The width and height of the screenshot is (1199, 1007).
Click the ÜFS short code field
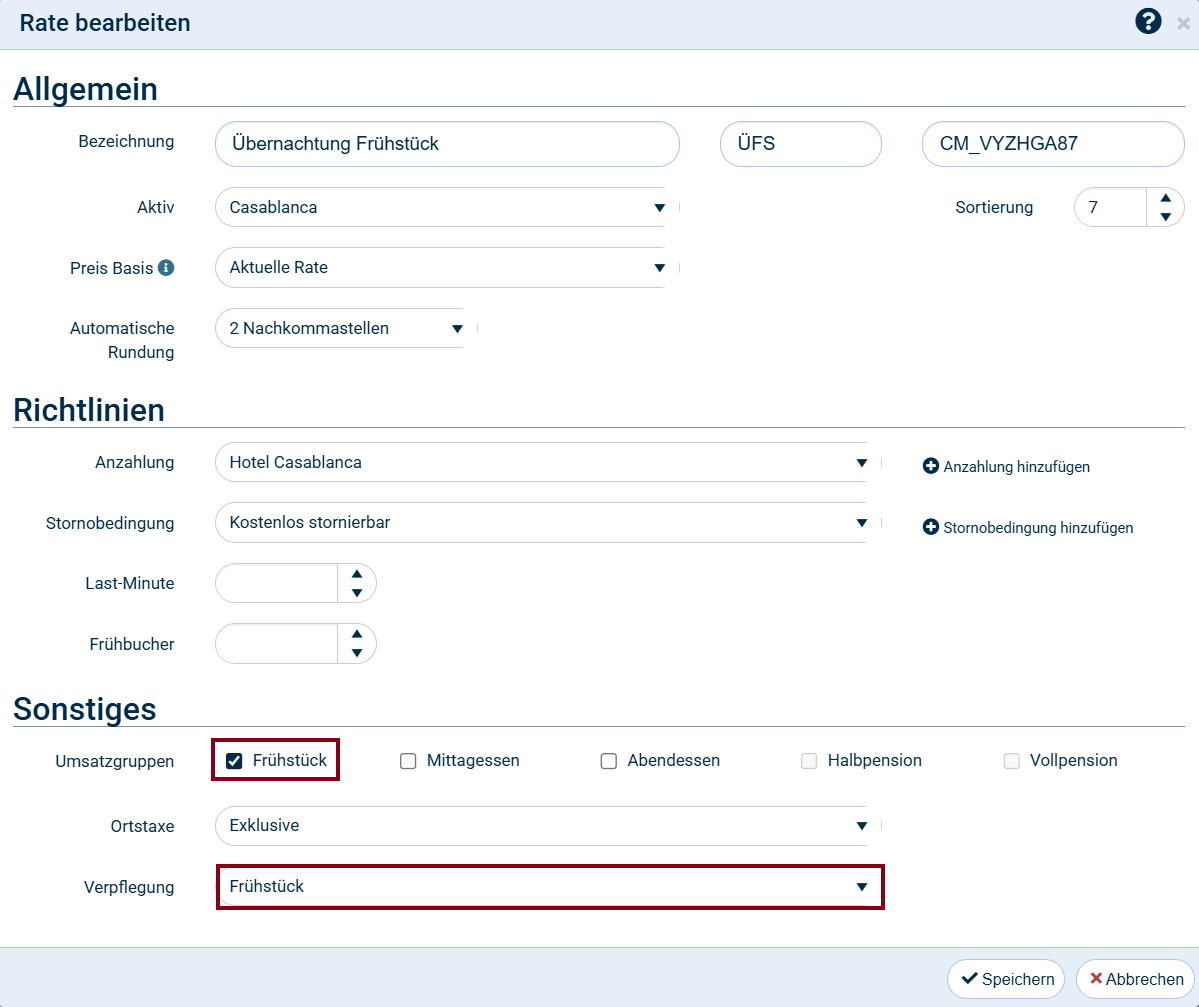pos(800,144)
